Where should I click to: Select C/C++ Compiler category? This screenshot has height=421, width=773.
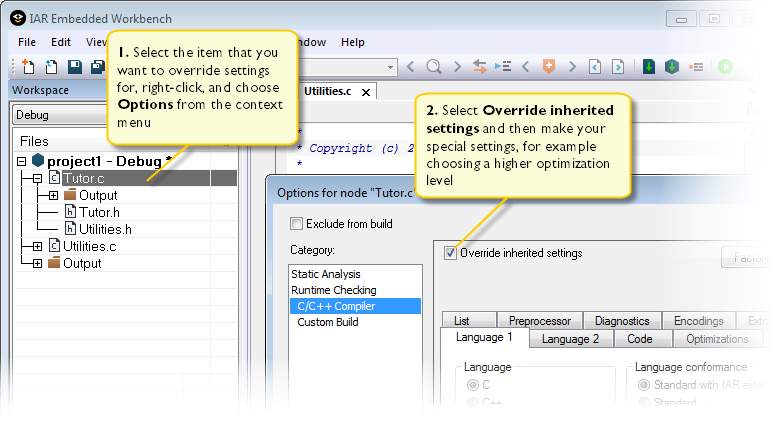click(355, 306)
